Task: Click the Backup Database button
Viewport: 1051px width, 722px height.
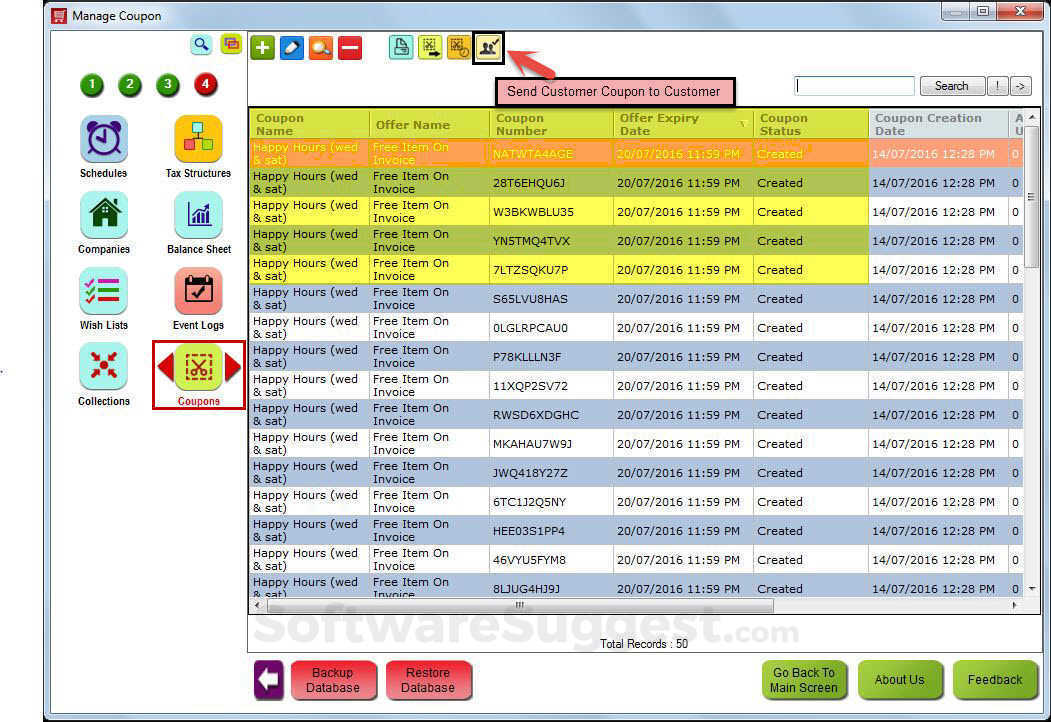Action: [x=334, y=680]
